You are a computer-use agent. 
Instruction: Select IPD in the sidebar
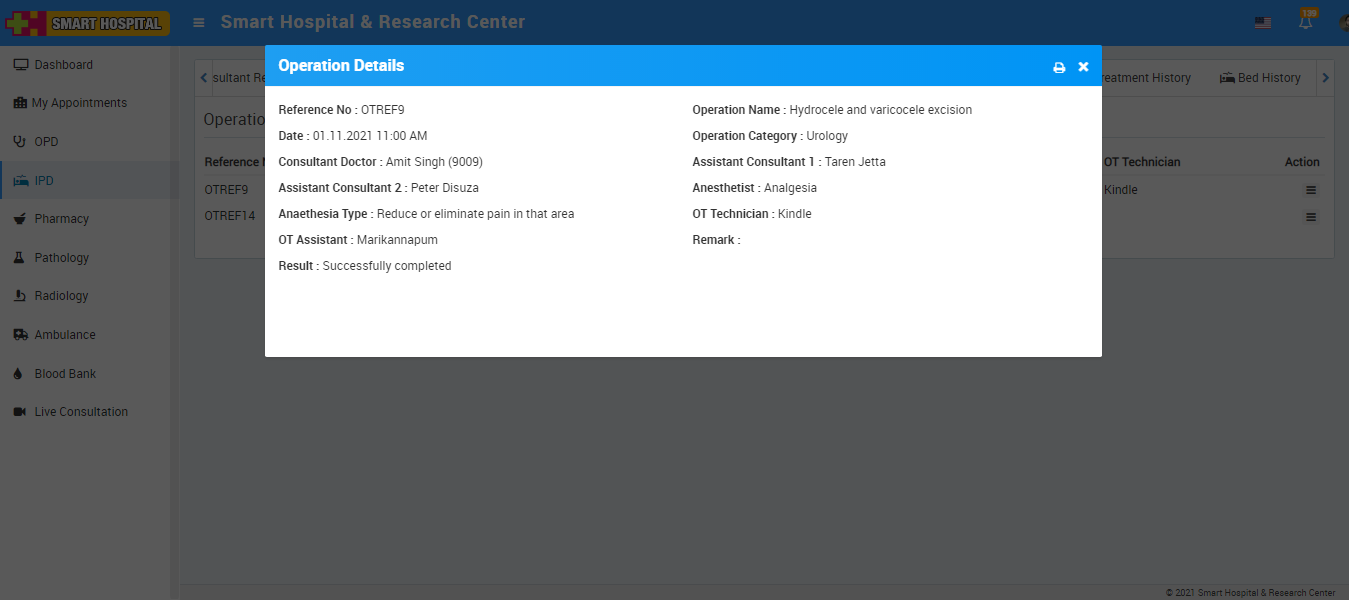44,181
